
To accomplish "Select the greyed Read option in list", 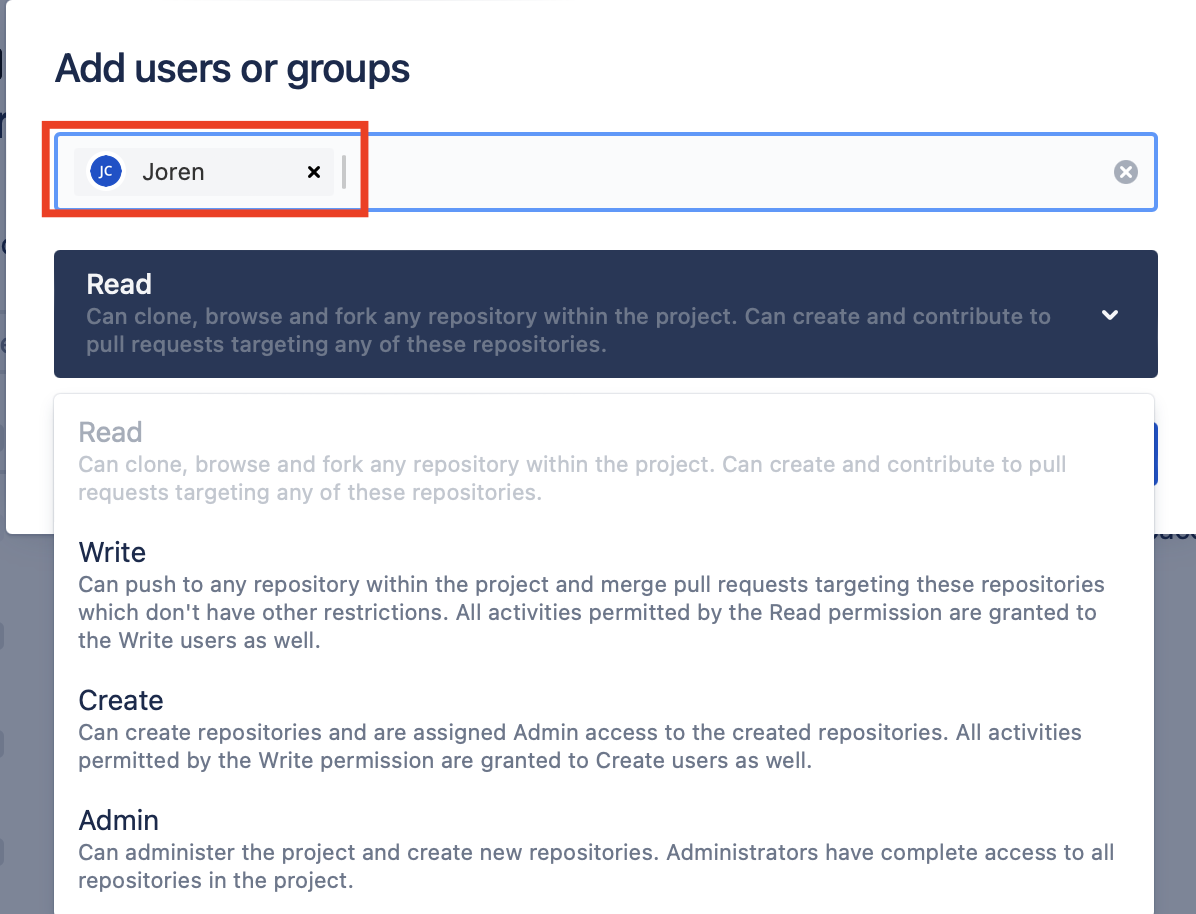I will click(110, 432).
